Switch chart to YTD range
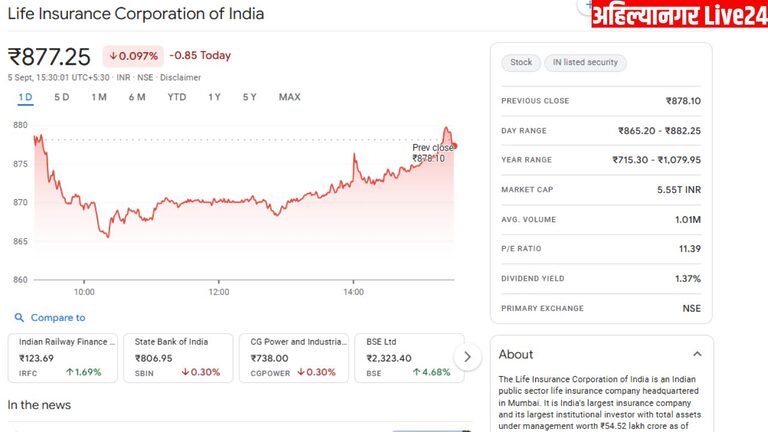 tap(177, 97)
